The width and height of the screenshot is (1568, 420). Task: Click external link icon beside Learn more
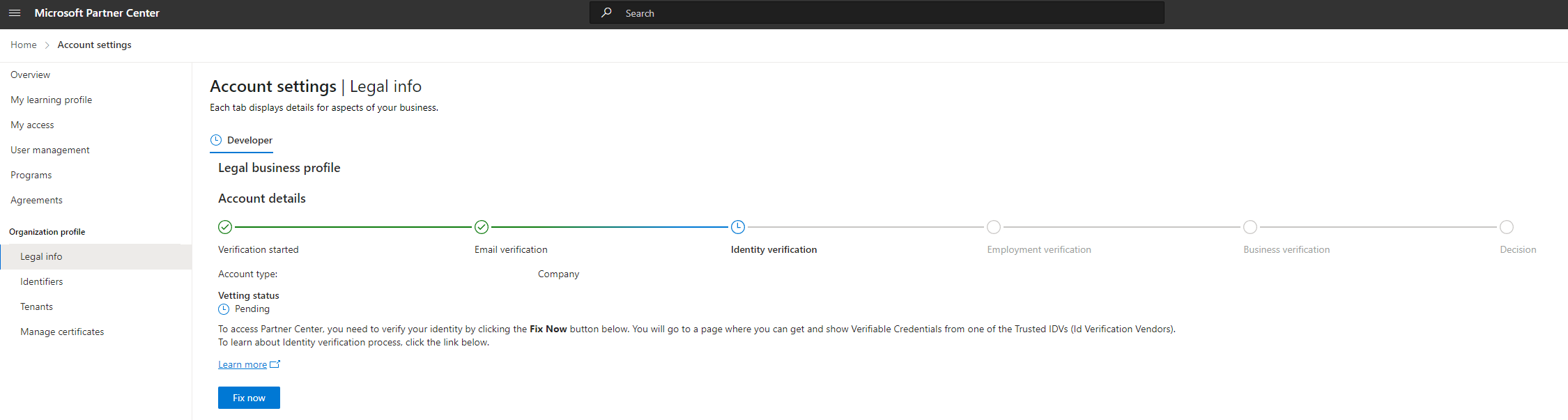tap(275, 364)
